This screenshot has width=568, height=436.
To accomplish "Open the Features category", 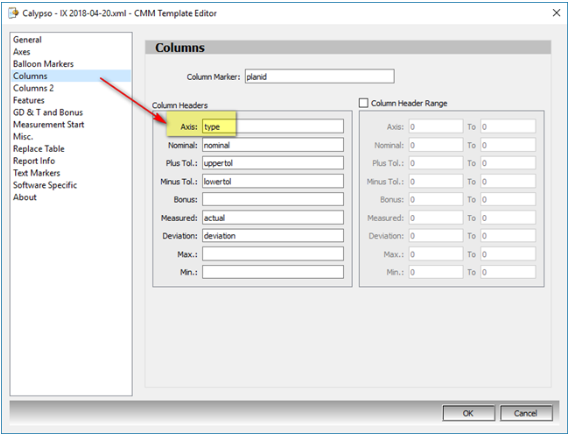I will 29,100.
